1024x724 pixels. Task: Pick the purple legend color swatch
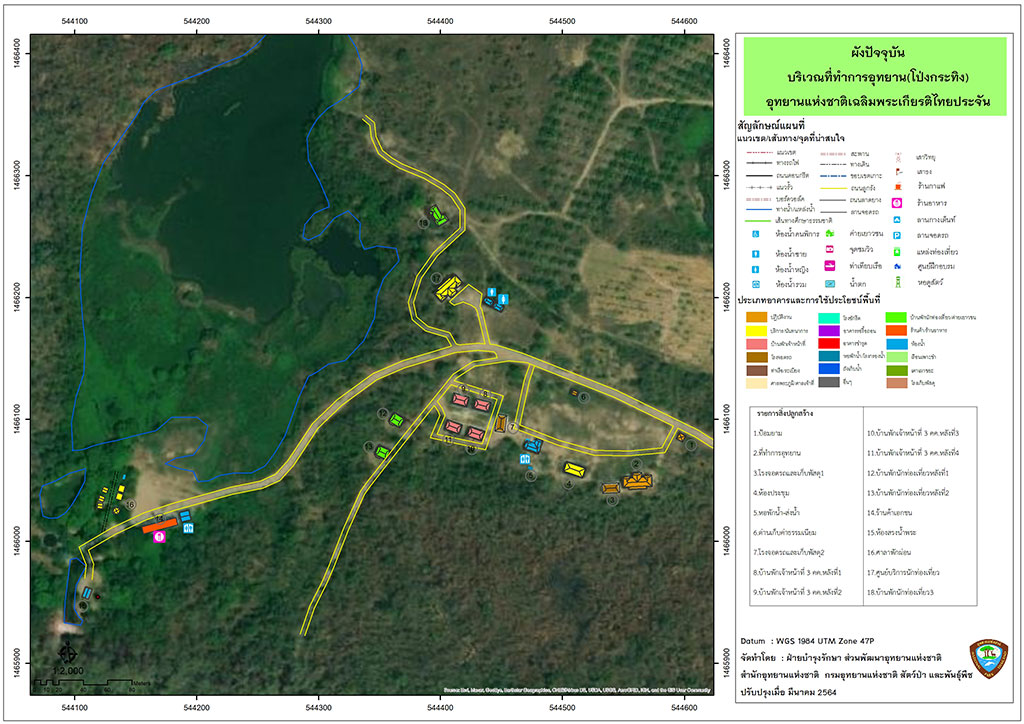click(829, 331)
